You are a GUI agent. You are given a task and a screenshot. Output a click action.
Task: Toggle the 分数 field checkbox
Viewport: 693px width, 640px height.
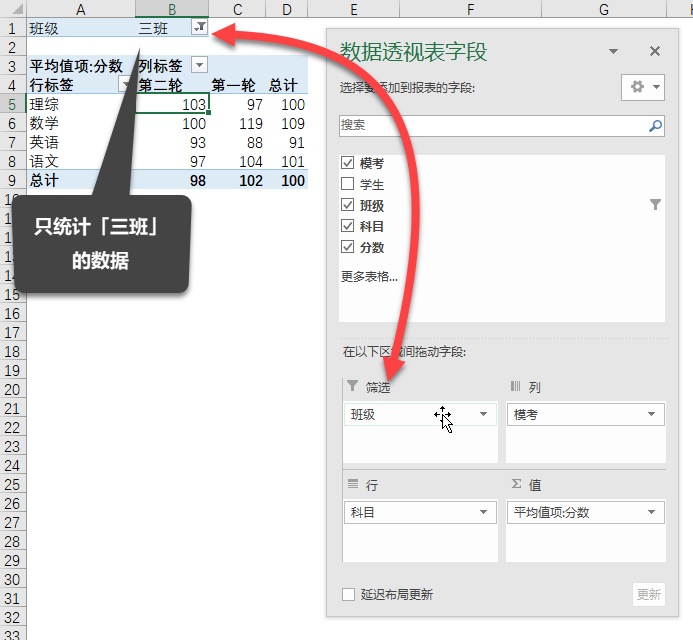pos(348,247)
